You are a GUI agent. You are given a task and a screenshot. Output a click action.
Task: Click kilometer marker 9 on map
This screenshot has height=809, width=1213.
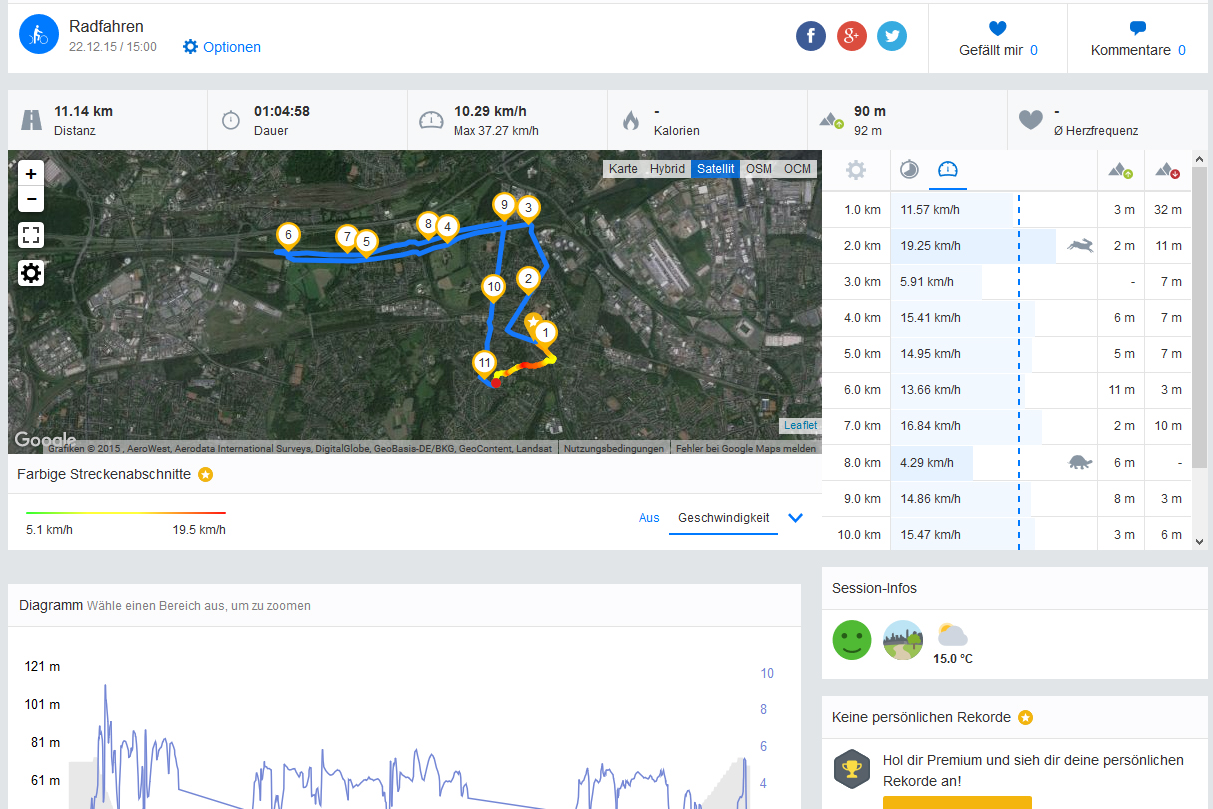point(504,207)
